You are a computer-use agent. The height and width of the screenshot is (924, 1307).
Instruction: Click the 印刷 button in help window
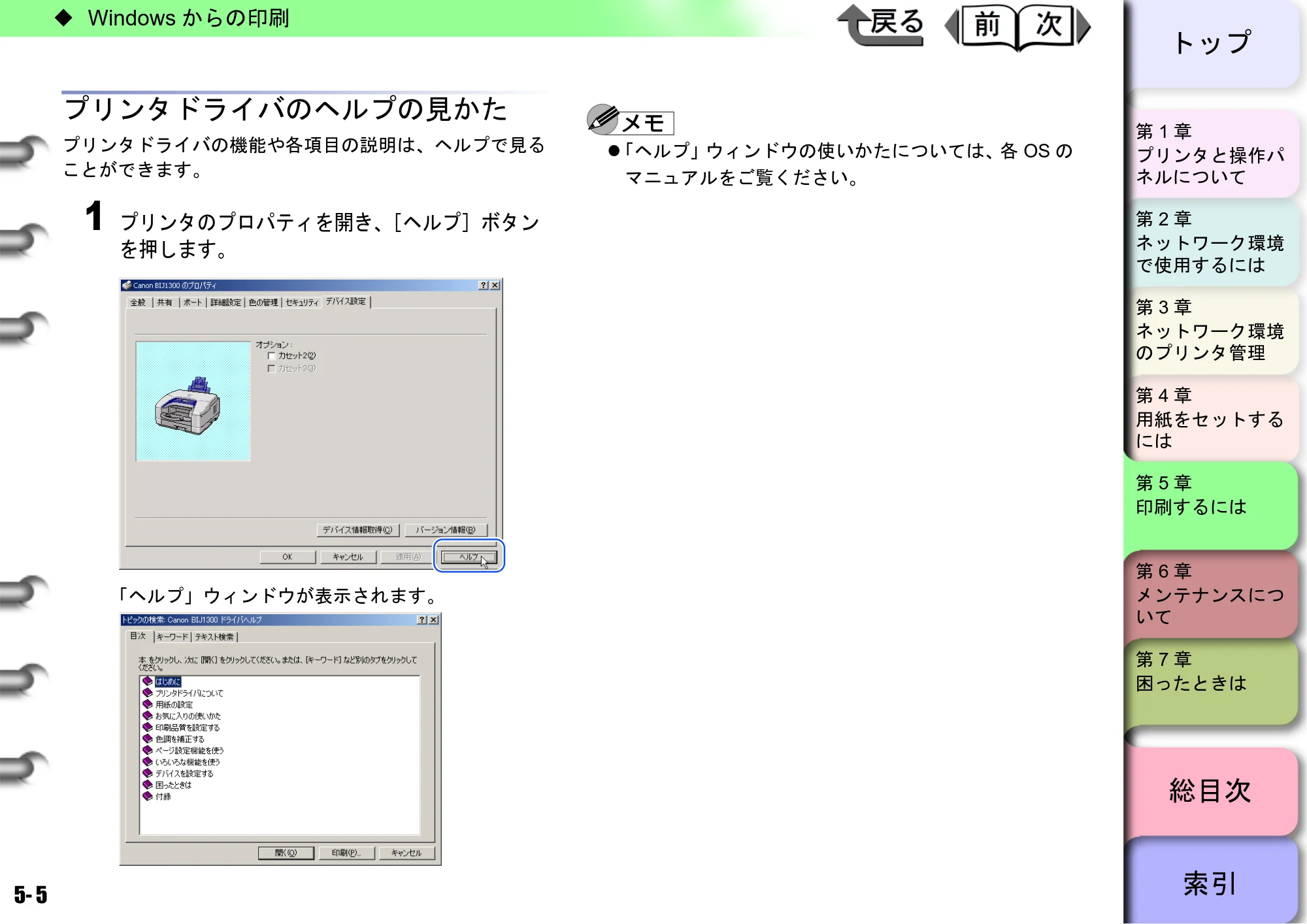(346, 853)
